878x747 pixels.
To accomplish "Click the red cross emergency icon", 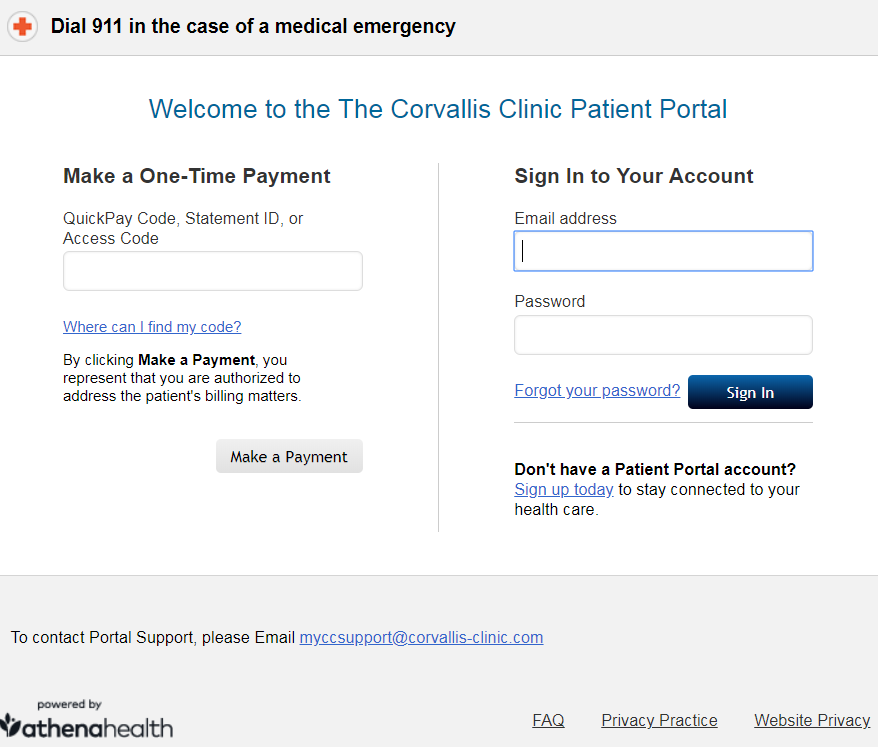I will (22, 26).
